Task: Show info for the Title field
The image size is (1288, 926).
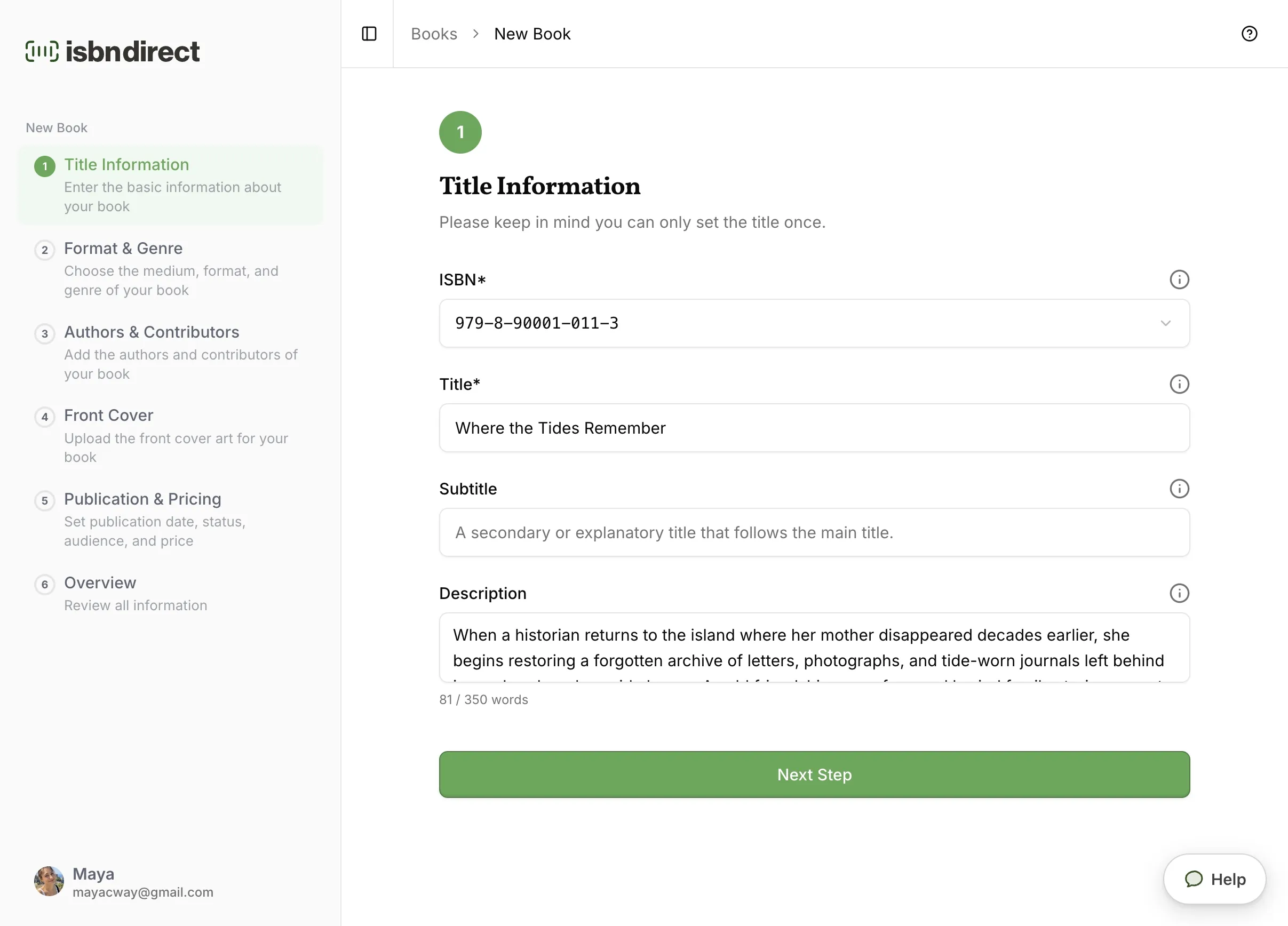Action: tap(1179, 385)
